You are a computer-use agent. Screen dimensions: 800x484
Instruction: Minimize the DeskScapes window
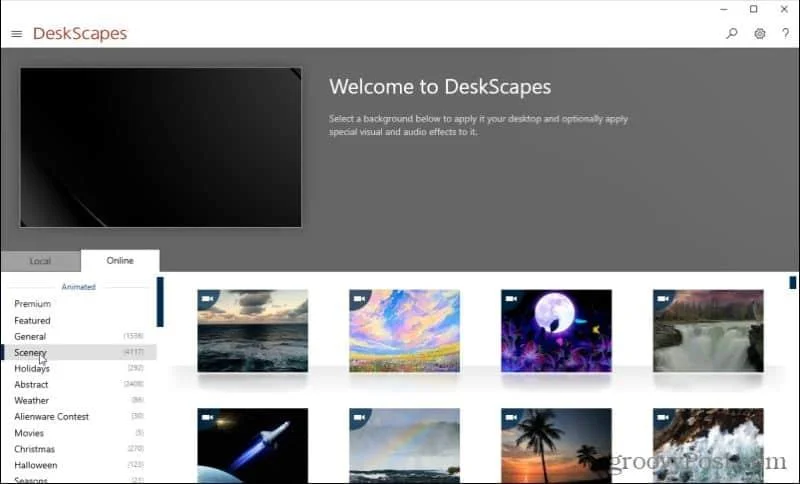pyautogui.click(x=723, y=9)
